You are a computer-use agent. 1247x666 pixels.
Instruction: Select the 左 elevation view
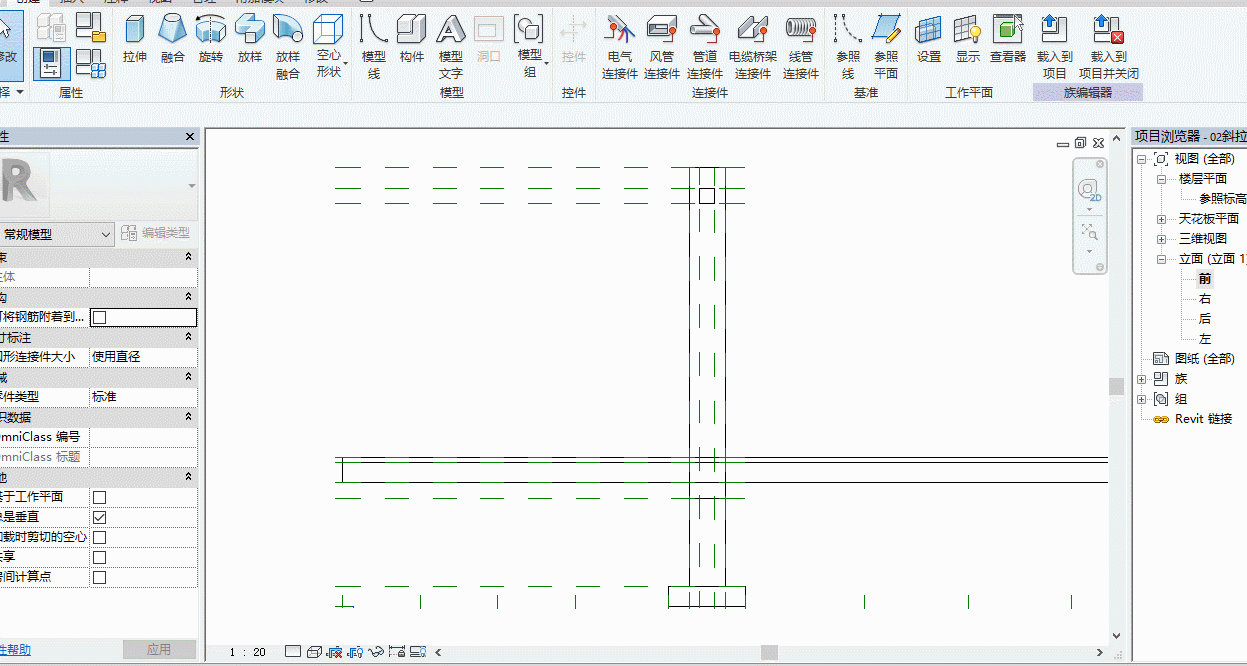[x=1205, y=339]
